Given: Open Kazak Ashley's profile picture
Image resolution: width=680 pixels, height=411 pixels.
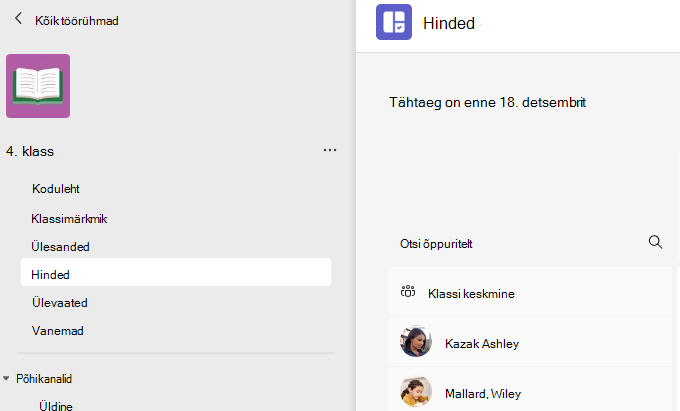Looking at the screenshot, I should coord(416,342).
